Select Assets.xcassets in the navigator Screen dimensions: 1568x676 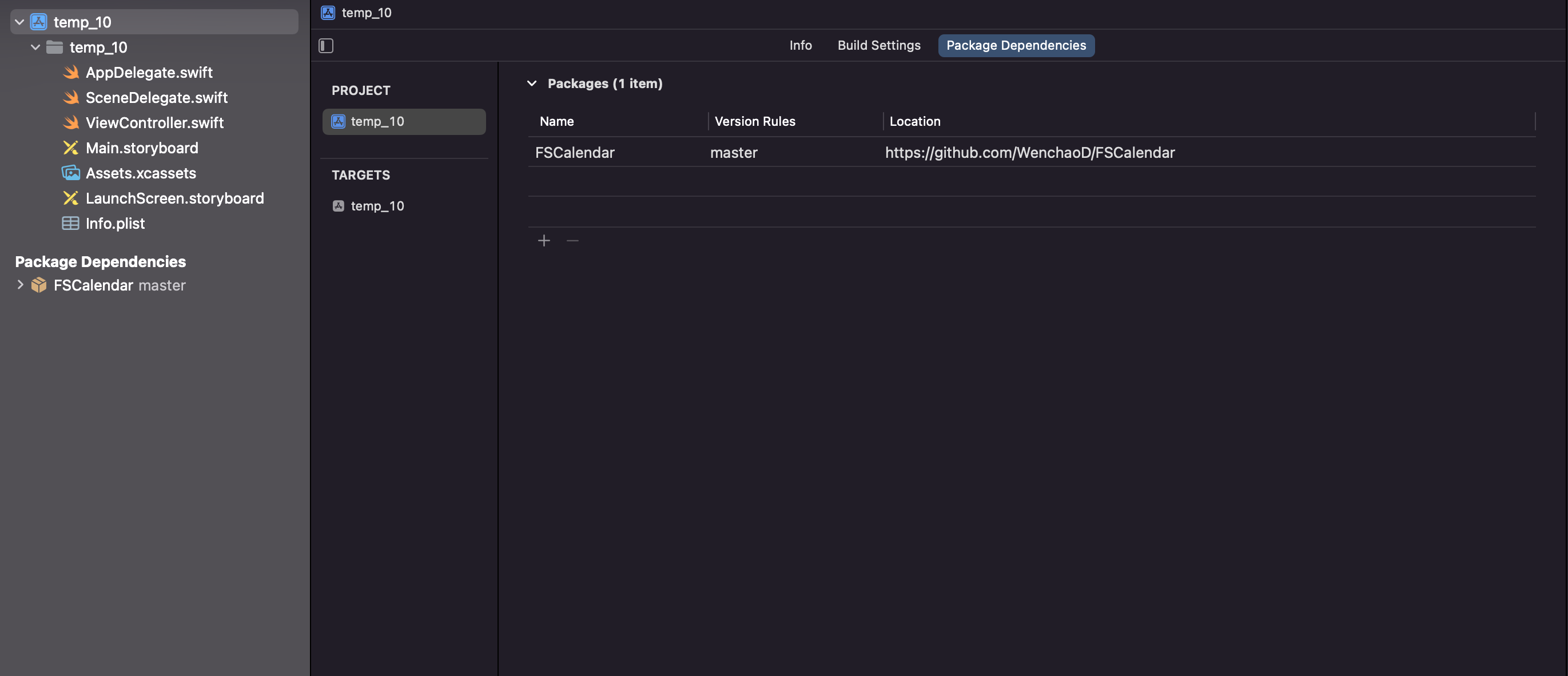141,173
